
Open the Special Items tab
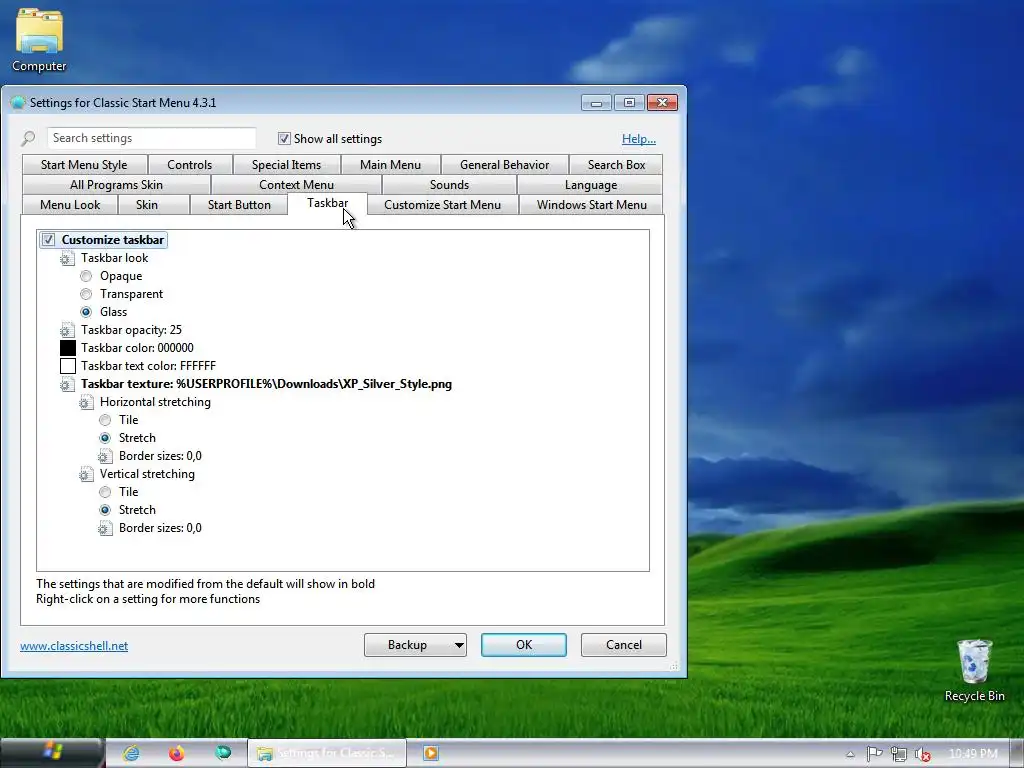point(287,165)
